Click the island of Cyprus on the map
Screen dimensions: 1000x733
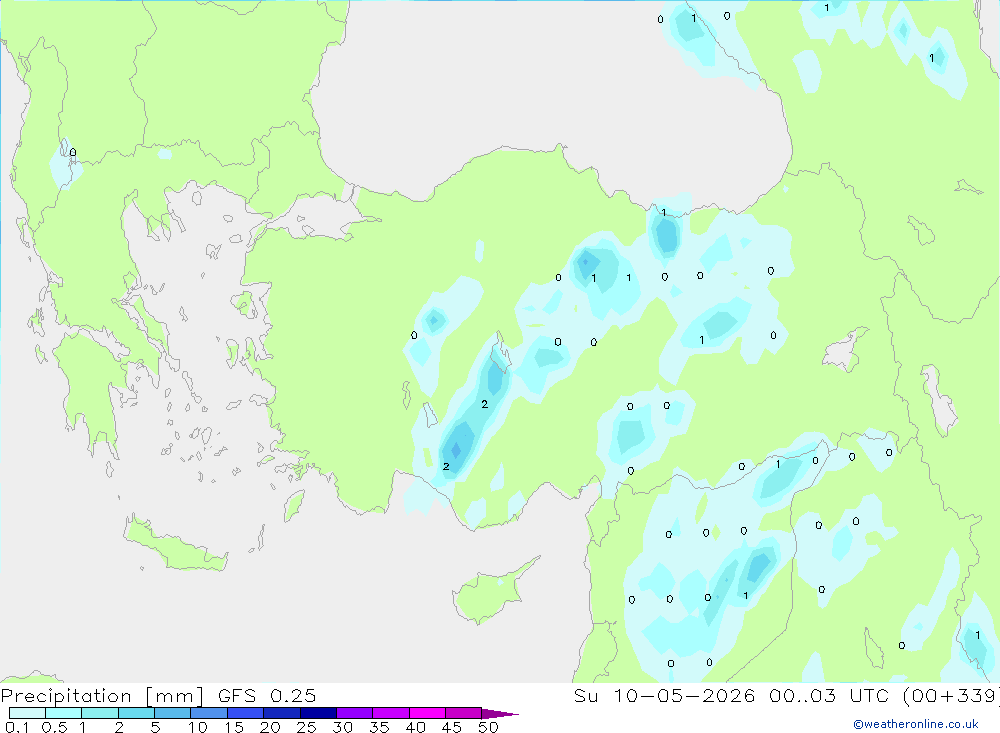490,592
